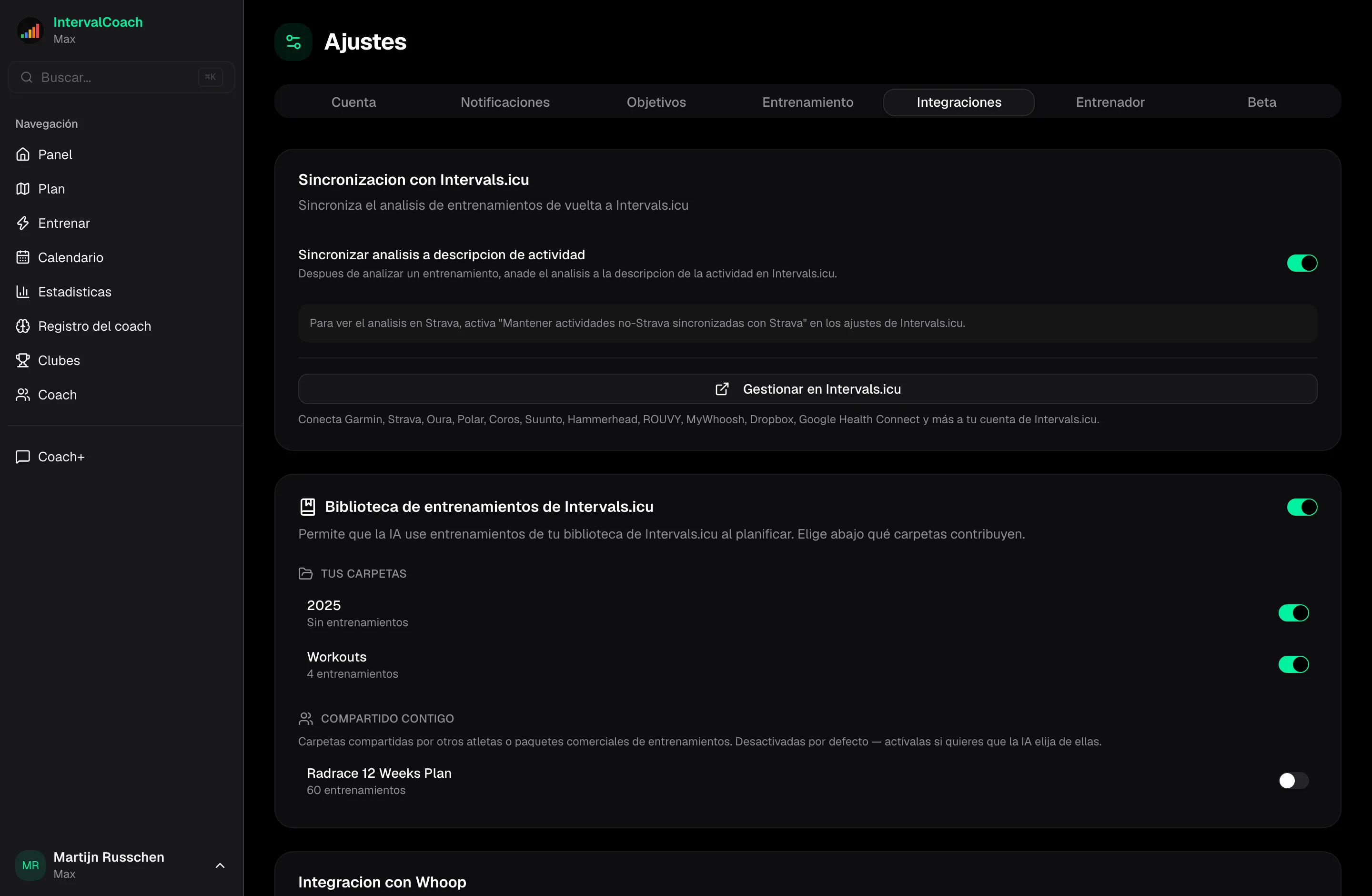This screenshot has height=896, width=1372.
Task: Click the '60 entrenamientos' count text
Action: pos(356,790)
